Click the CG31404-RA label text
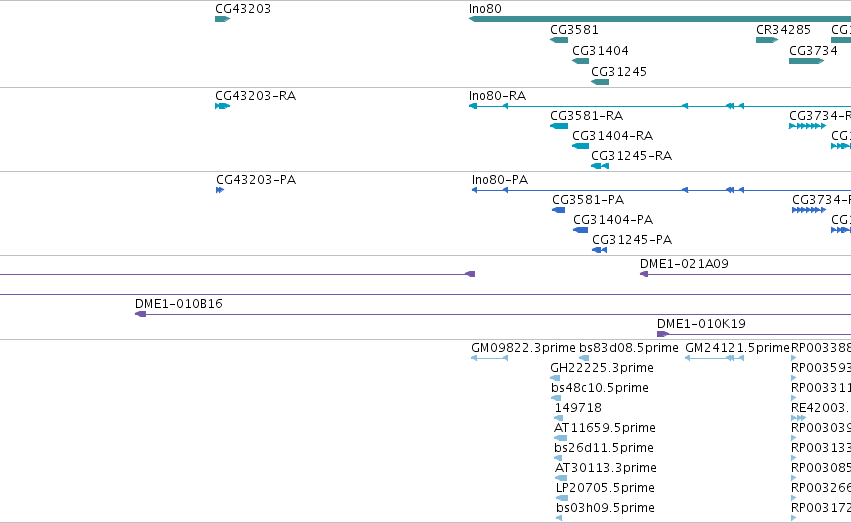851x523 pixels. 613,136
